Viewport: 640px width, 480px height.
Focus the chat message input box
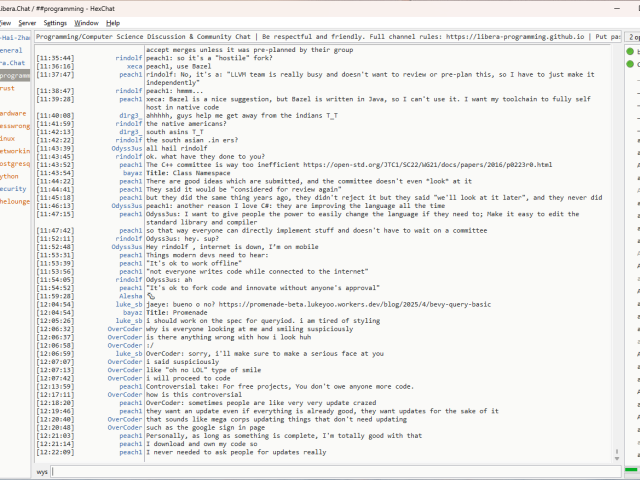pyautogui.click(x=330, y=470)
